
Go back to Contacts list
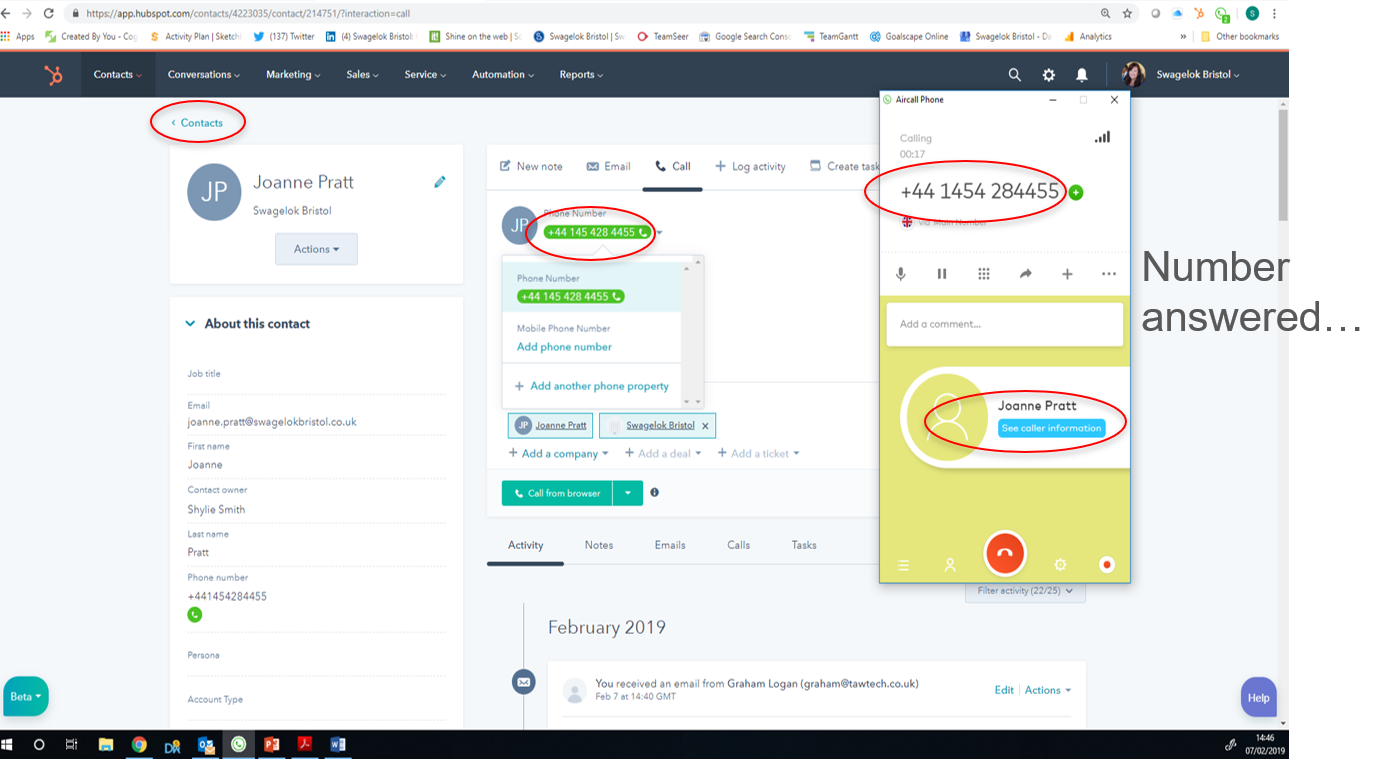click(x=197, y=123)
